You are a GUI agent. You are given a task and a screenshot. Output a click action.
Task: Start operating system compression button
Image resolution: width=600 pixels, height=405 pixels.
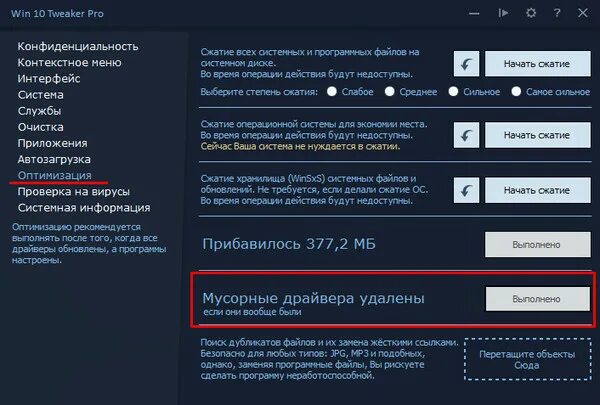click(538, 135)
